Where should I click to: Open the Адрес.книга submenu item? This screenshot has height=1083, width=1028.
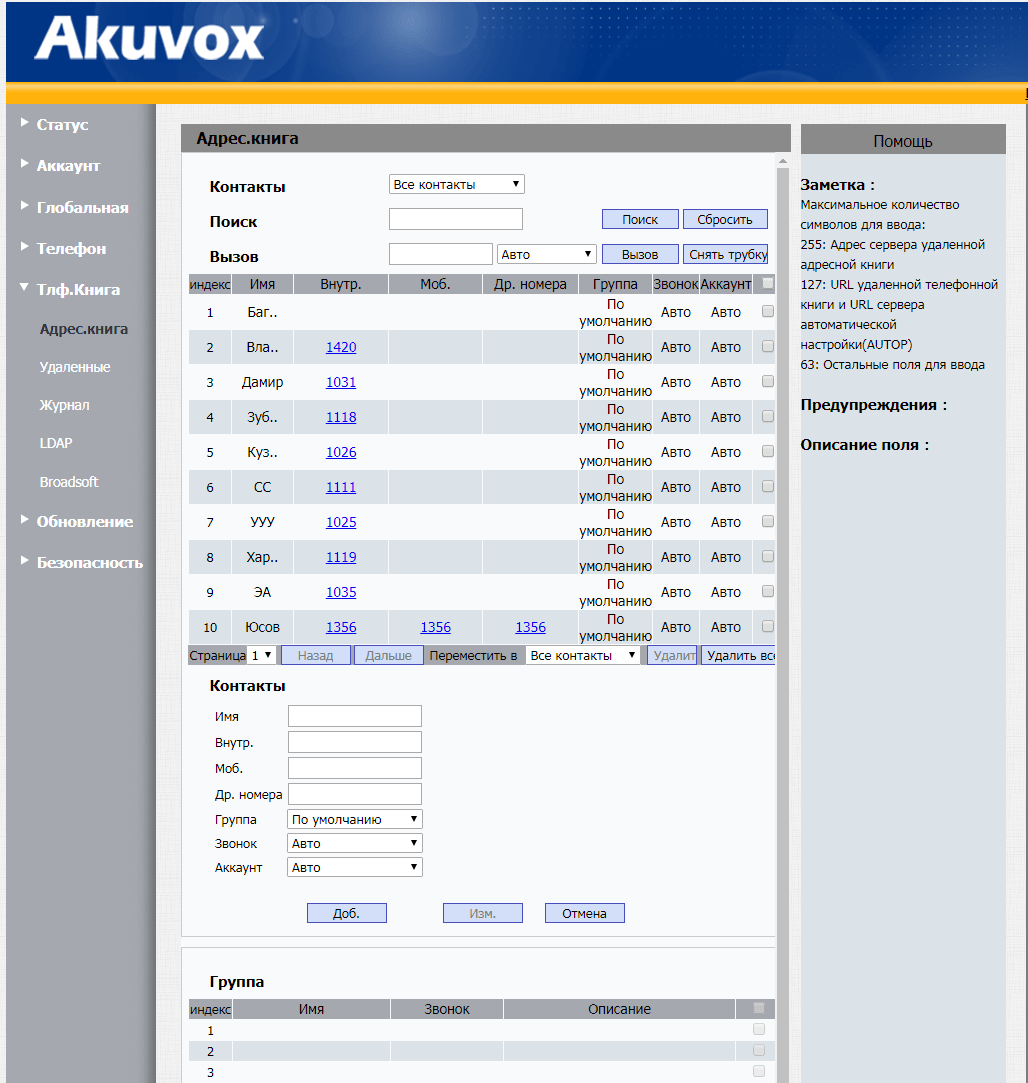coord(84,329)
